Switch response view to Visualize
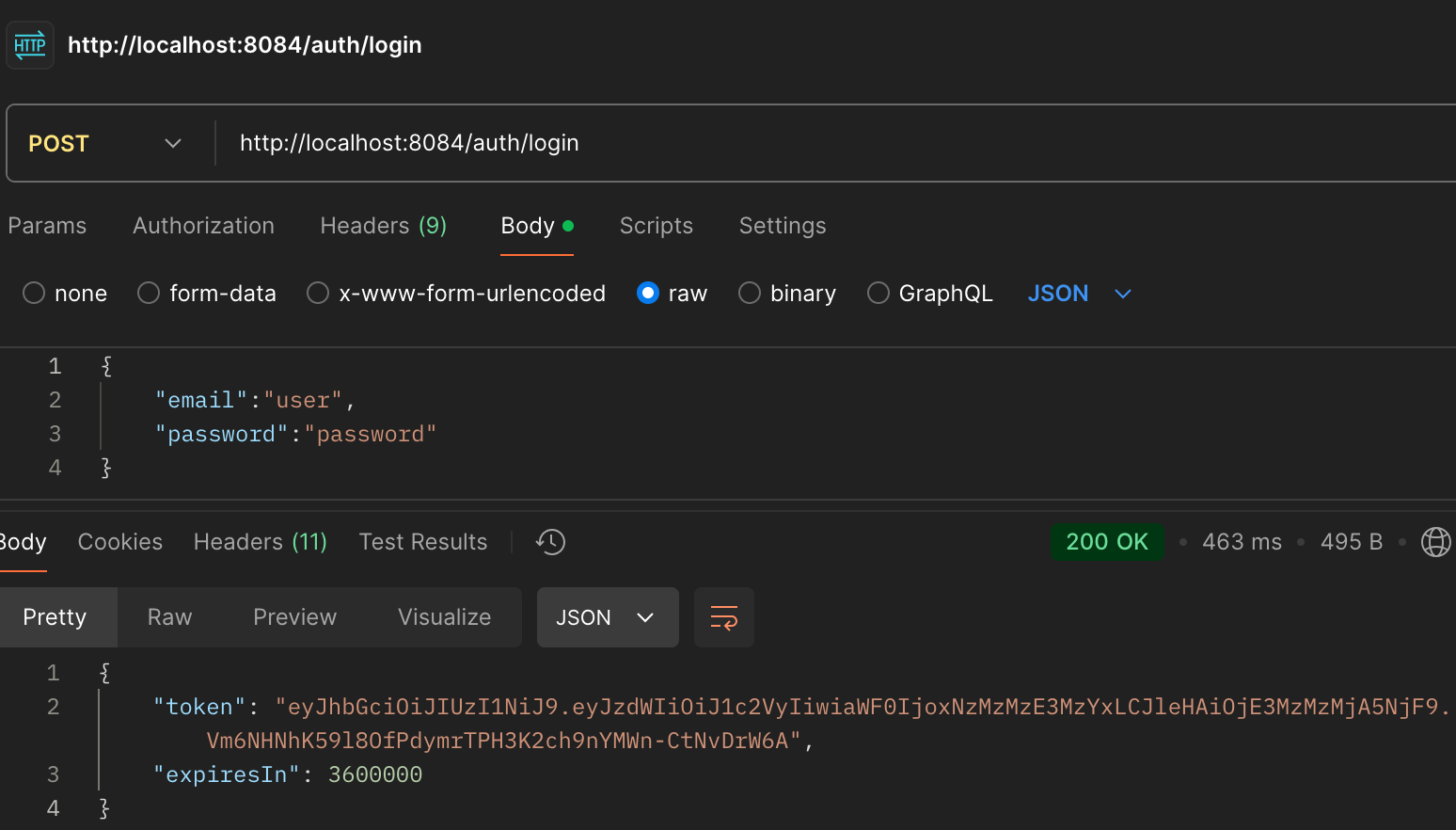Viewport: 1456px width, 830px height. point(445,617)
